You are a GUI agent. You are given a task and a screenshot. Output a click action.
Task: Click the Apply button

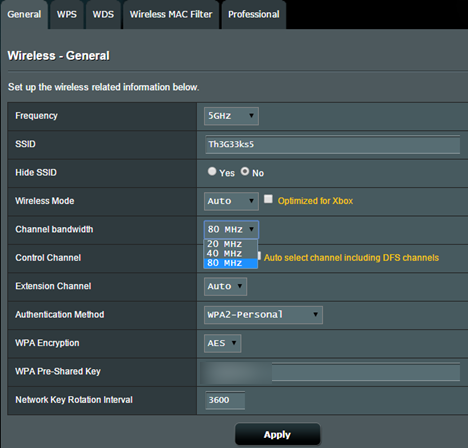(277, 434)
